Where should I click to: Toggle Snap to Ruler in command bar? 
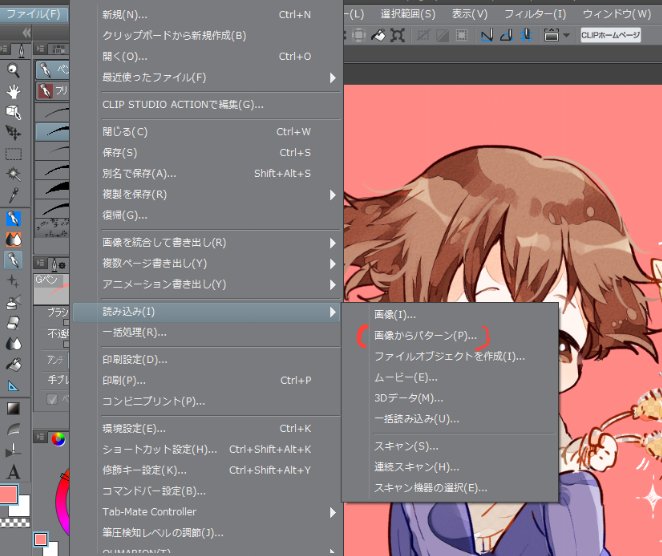(x=487, y=35)
